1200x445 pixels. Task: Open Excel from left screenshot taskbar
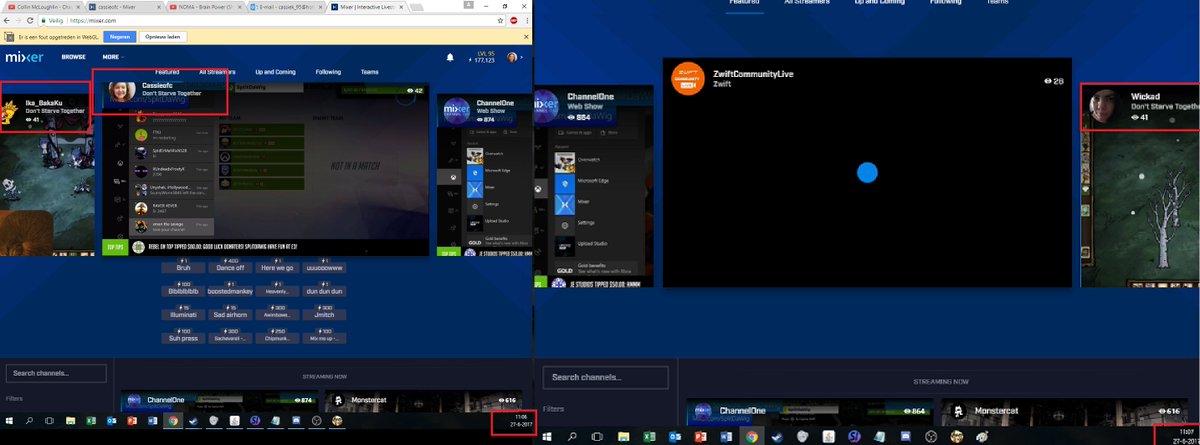91,422
